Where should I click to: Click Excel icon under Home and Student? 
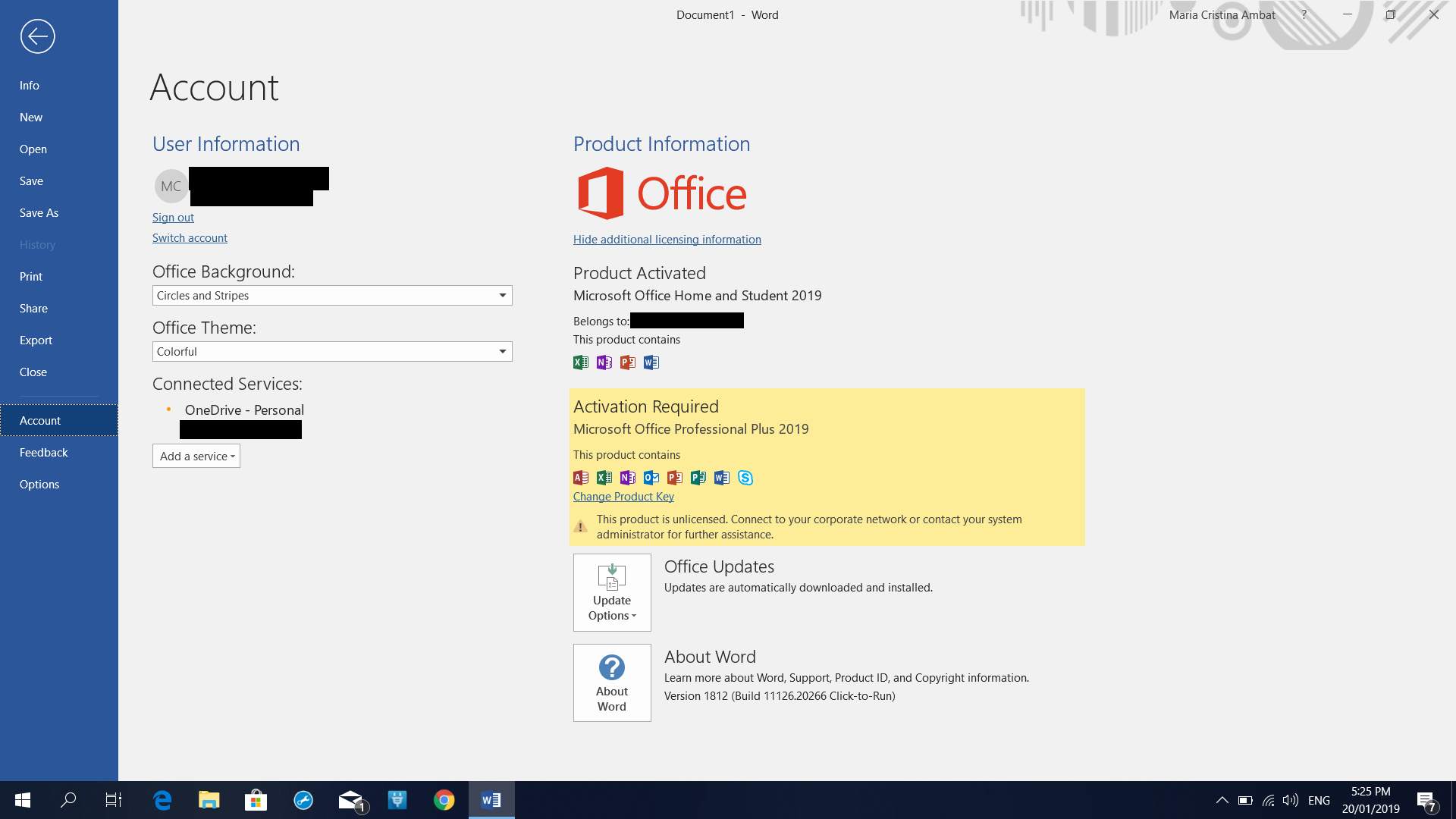(x=581, y=362)
